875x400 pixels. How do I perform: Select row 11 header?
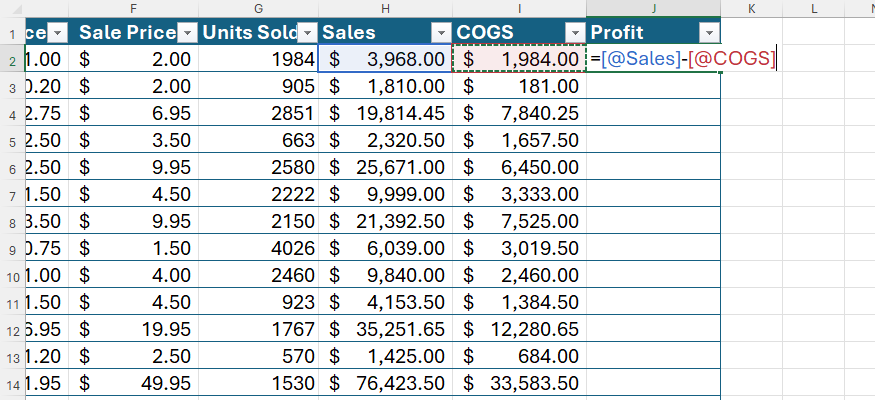point(12,302)
